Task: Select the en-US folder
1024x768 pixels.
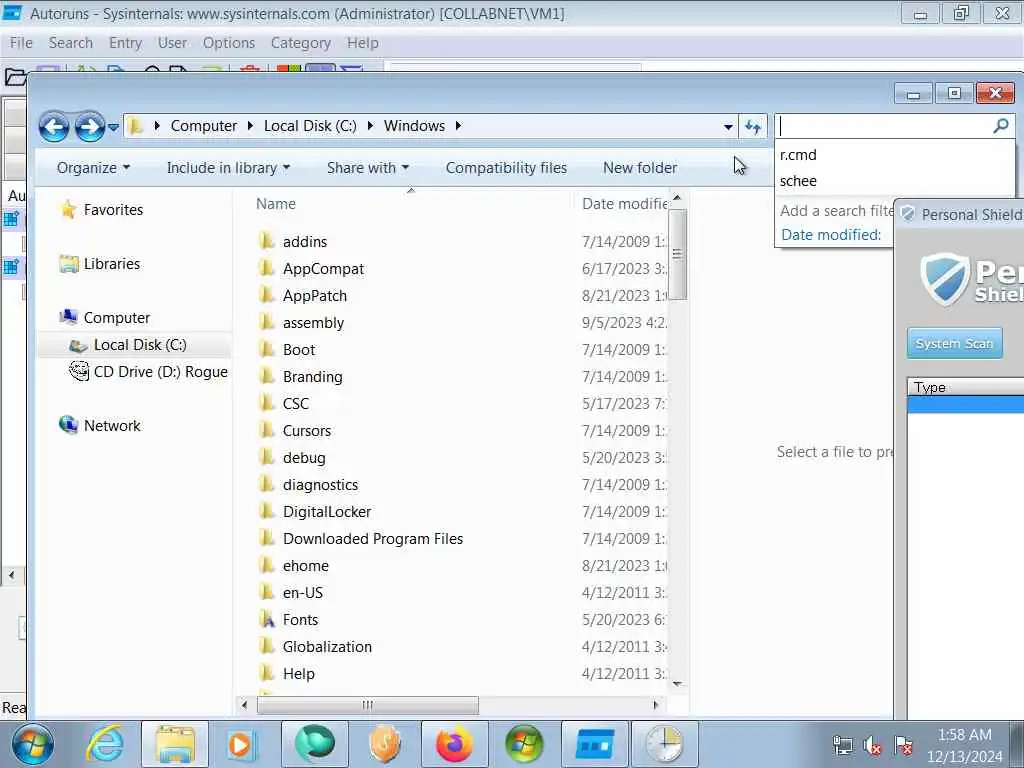Action: click(x=302, y=593)
